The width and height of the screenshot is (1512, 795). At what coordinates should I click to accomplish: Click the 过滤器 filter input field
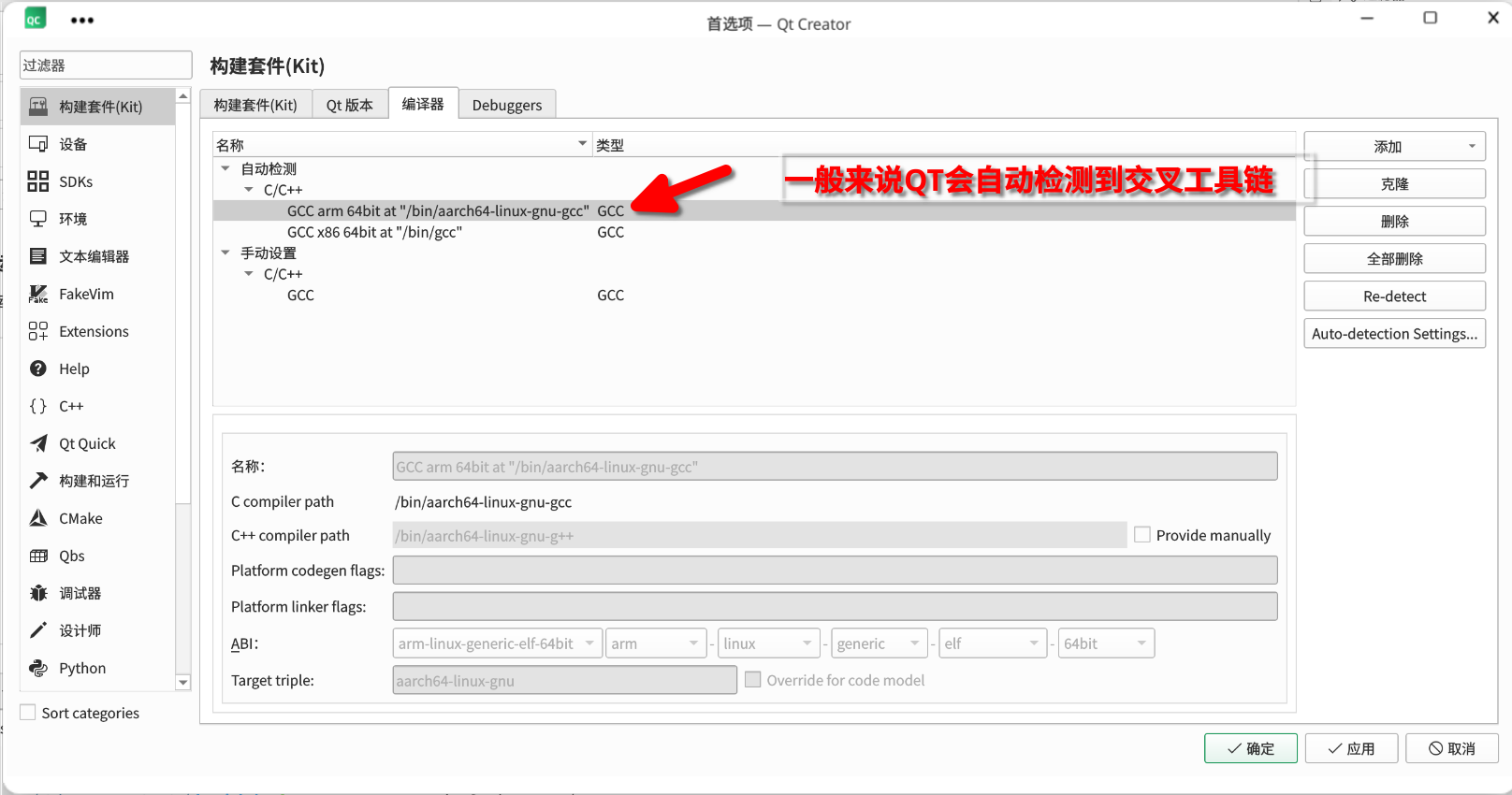pos(106,65)
